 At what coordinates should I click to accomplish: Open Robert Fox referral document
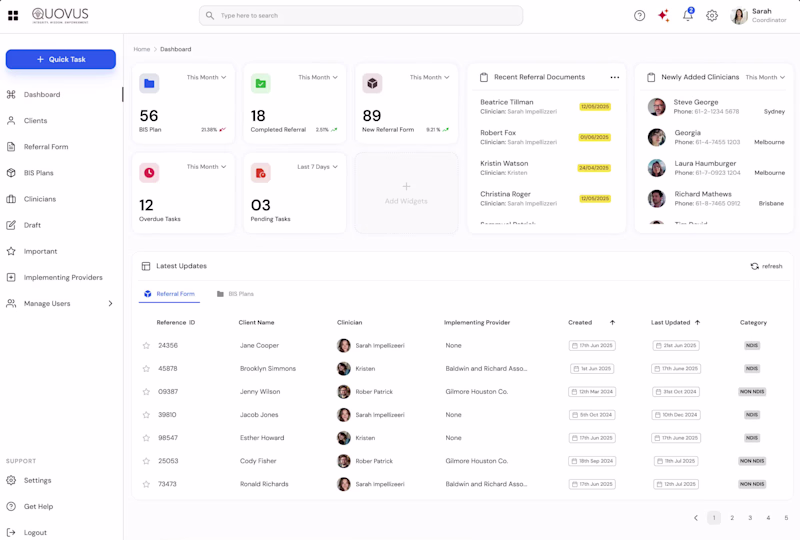546,137
